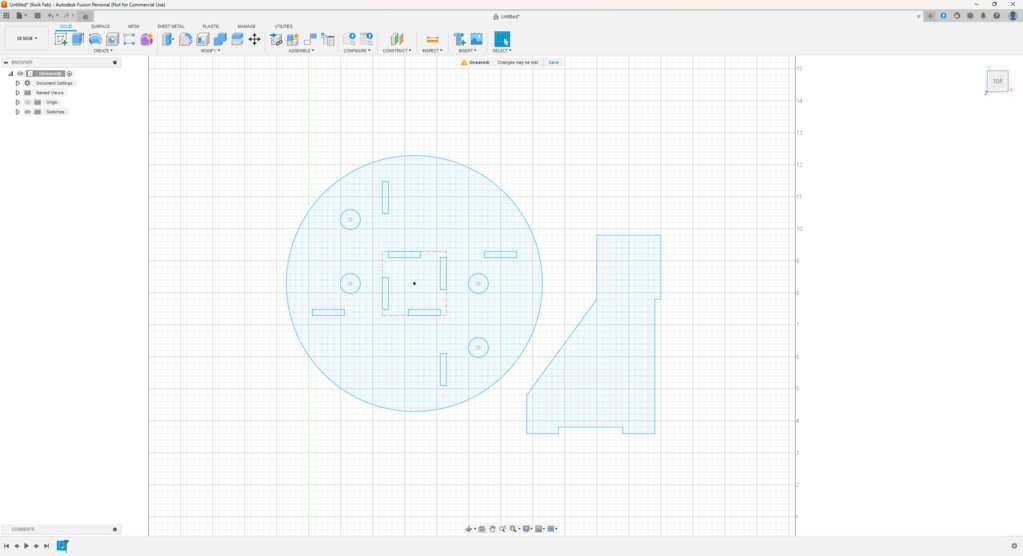
Task: Open the Construct dropdown menu
Action: pyautogui.click(x=397, y=51)
